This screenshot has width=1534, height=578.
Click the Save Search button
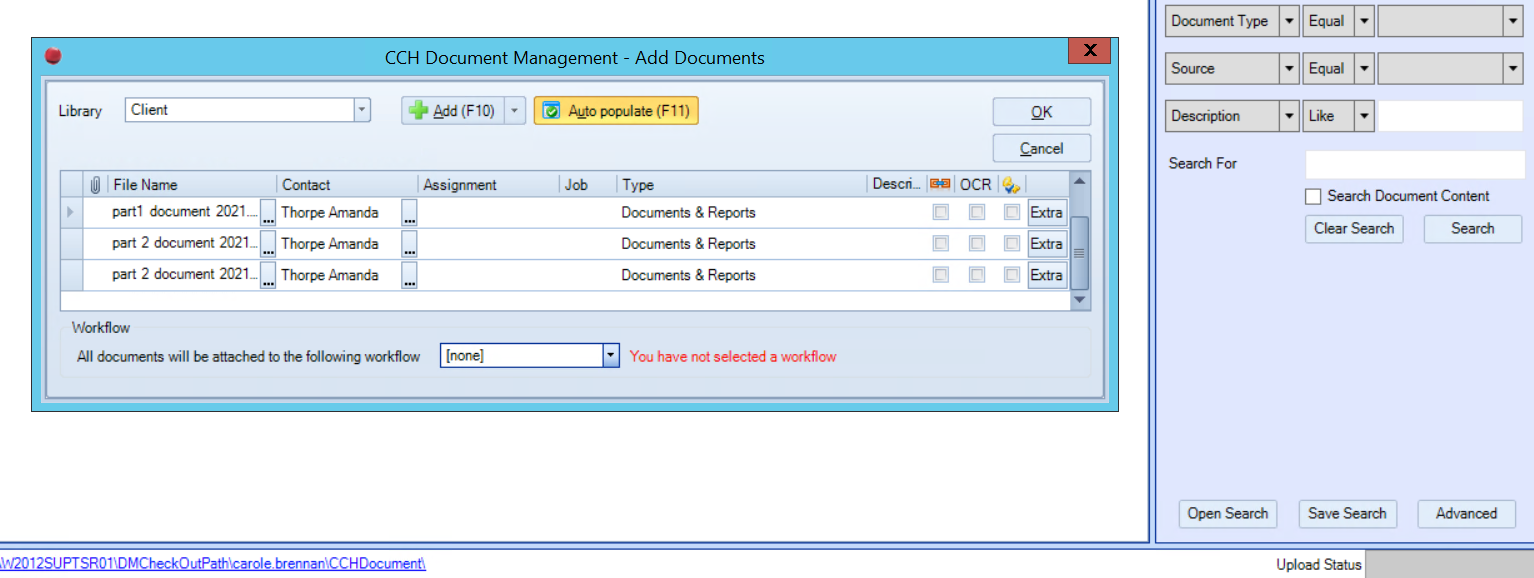click(x=1347, y=514)
